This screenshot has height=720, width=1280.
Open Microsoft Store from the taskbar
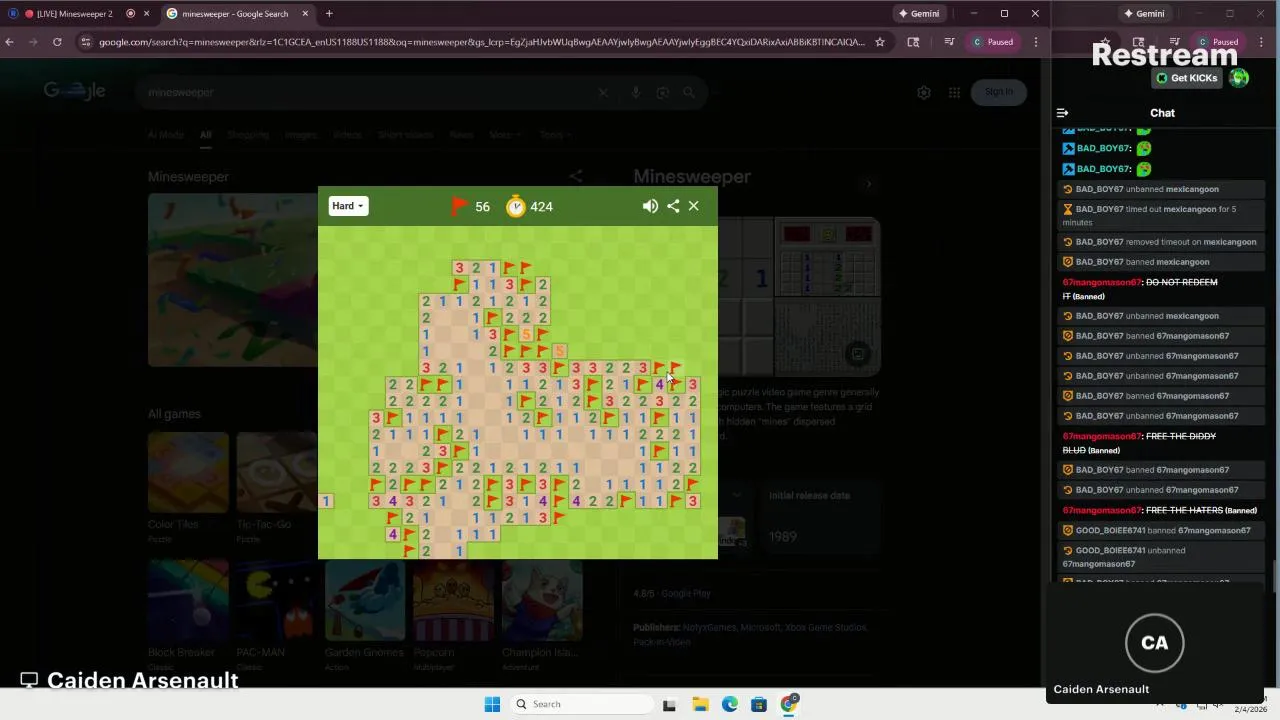point(759,704)
